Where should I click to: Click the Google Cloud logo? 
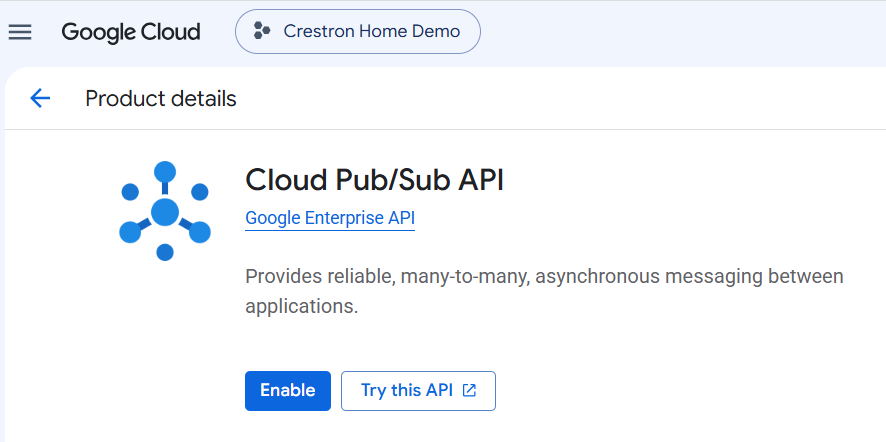tap(131, 32)
